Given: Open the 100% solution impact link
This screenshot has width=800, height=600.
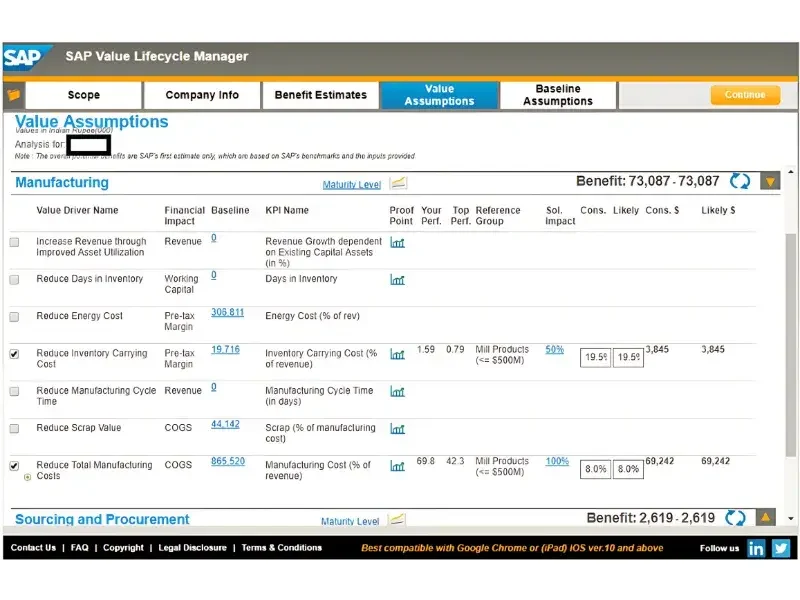Looking at the screenshot, I should coord(557,461).
